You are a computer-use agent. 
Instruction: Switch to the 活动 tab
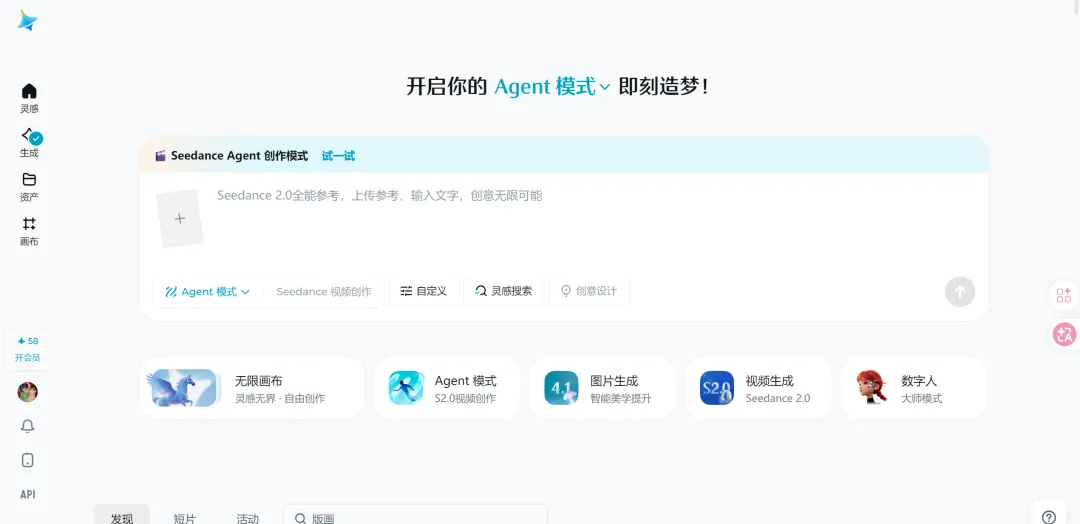247,517
